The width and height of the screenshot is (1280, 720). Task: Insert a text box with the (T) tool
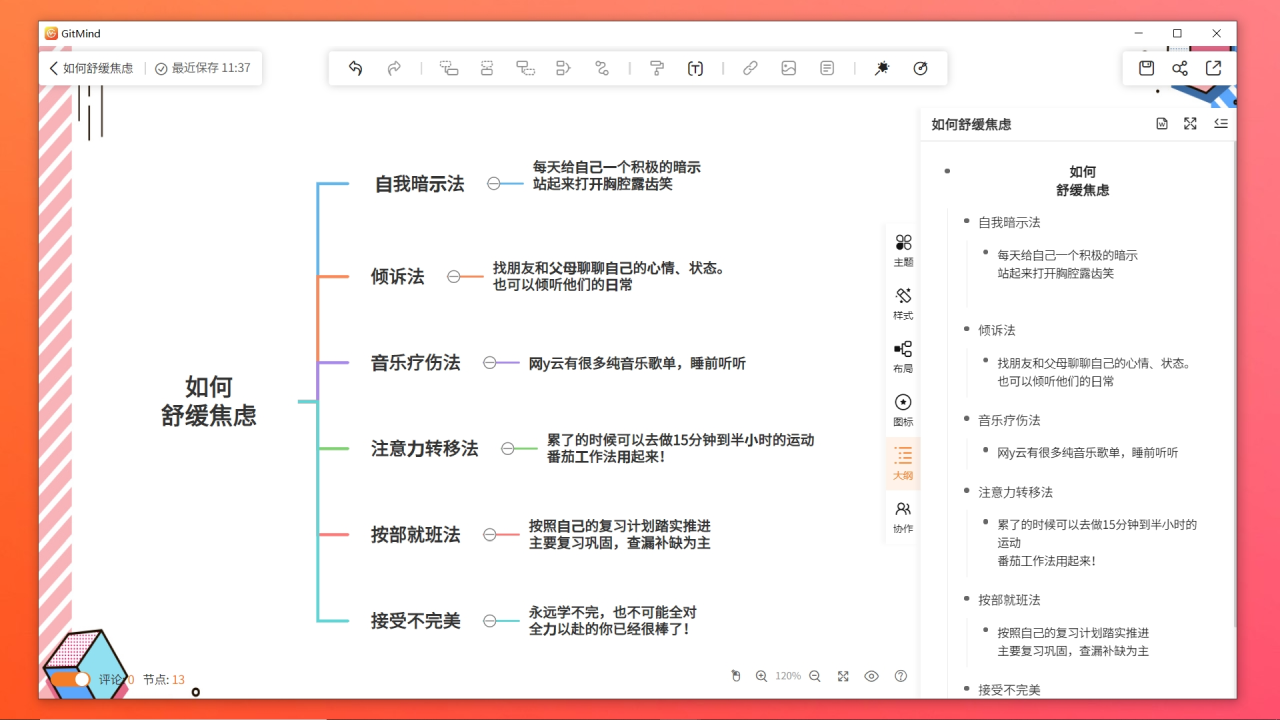[695, 68]
